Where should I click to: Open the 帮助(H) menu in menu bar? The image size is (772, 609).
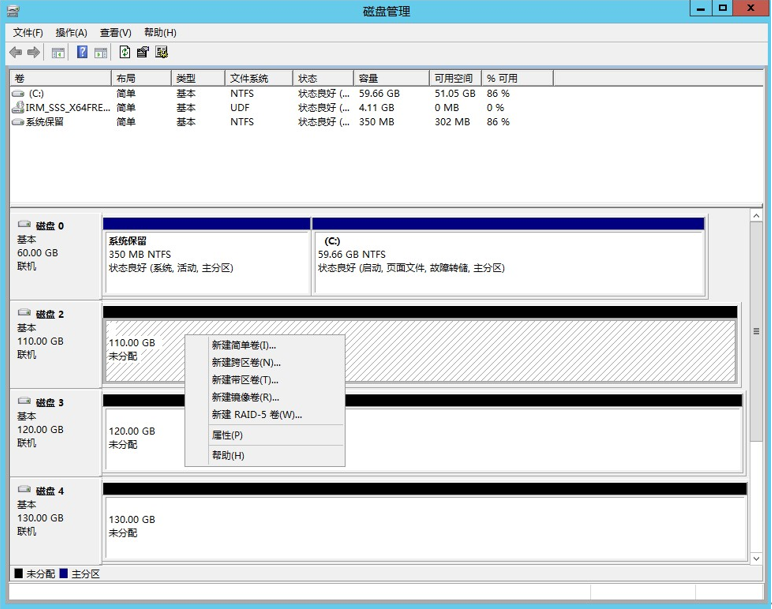[160, 32]
